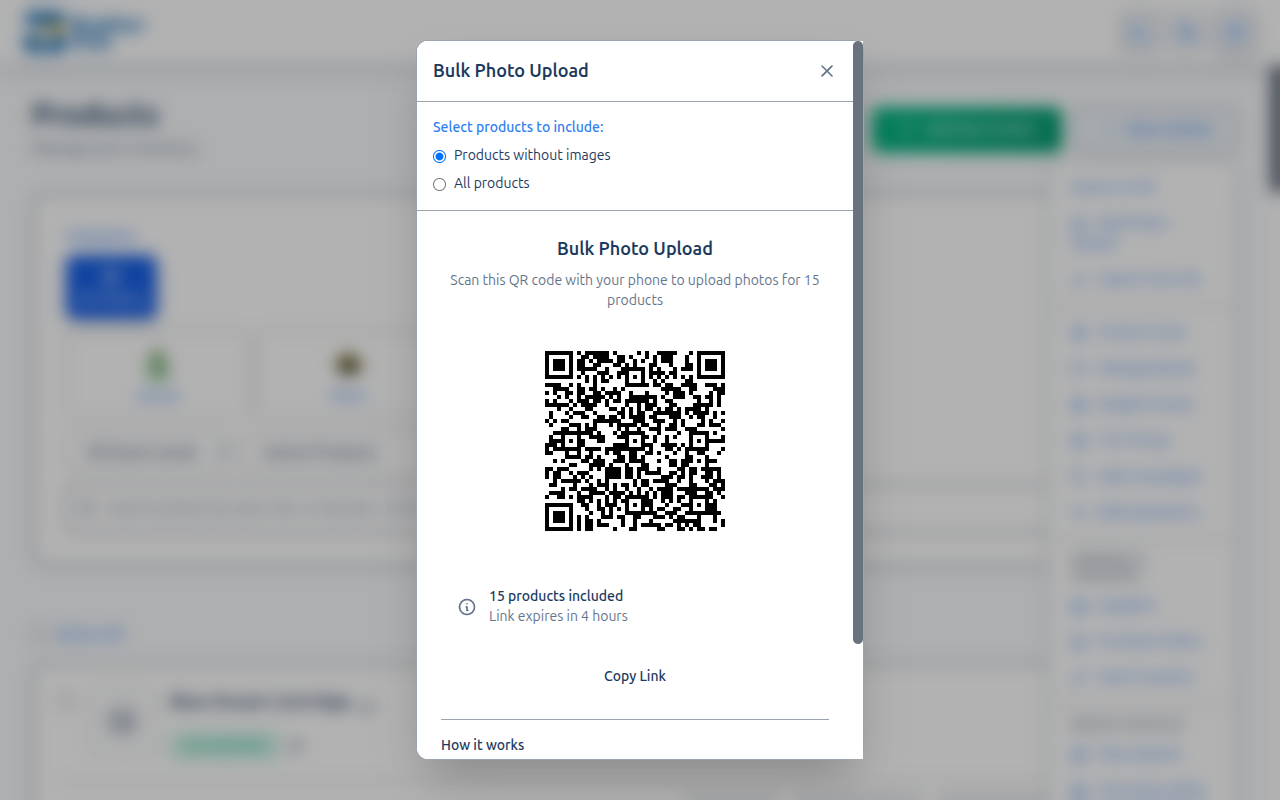Click the product thumbnail icon in the product row
Viewport: 1280px width, 800px height.
point(122,719)
